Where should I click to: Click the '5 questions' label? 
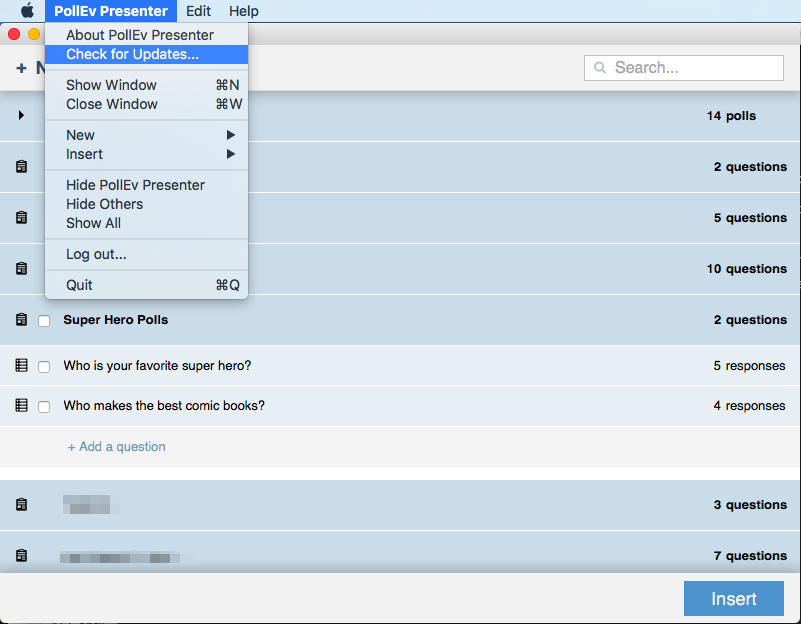point(750,218)
